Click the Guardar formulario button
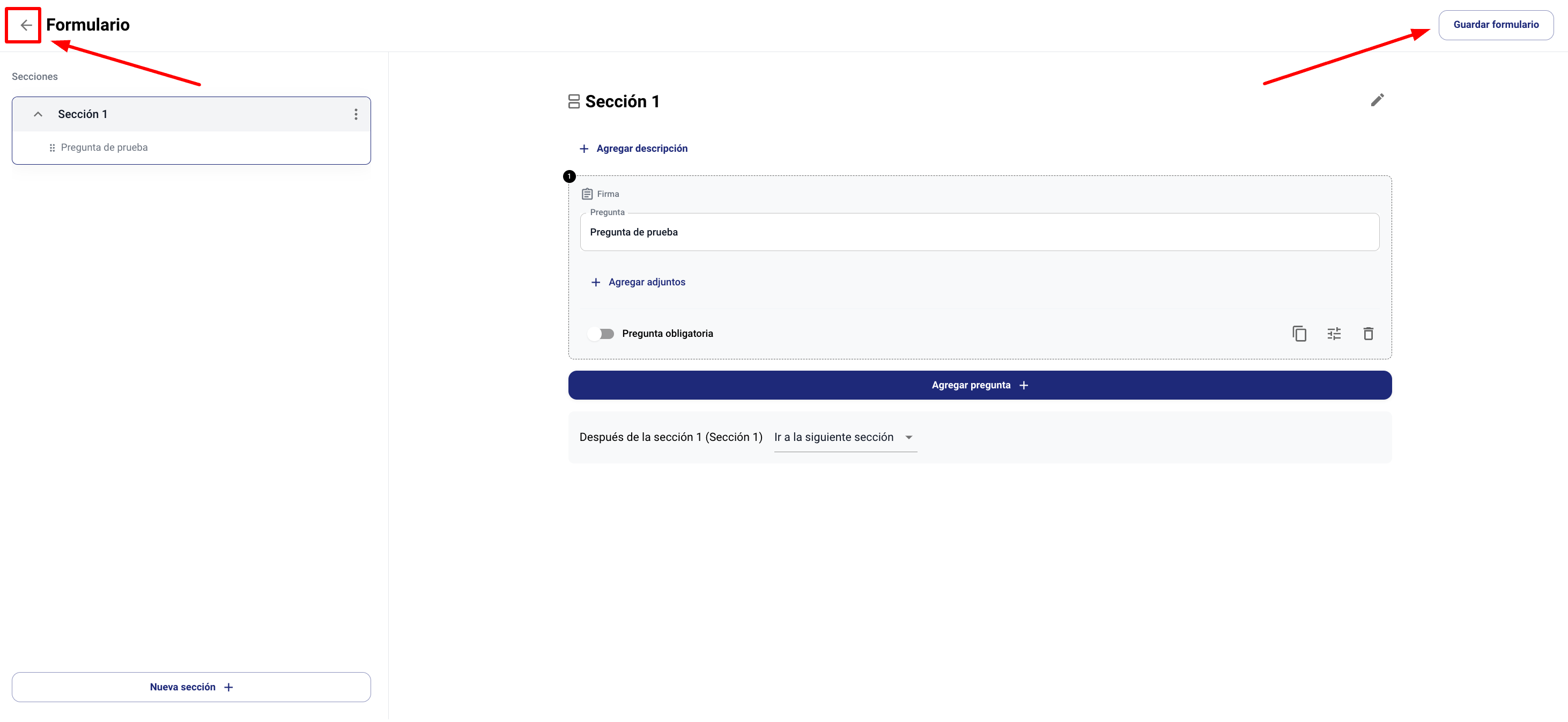 pyautogui.click(x=1496, y=25)
